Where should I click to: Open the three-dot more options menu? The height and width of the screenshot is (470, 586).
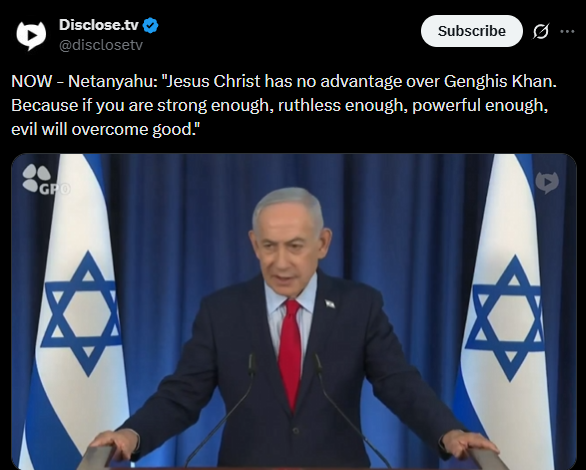[x=567, y=32]
